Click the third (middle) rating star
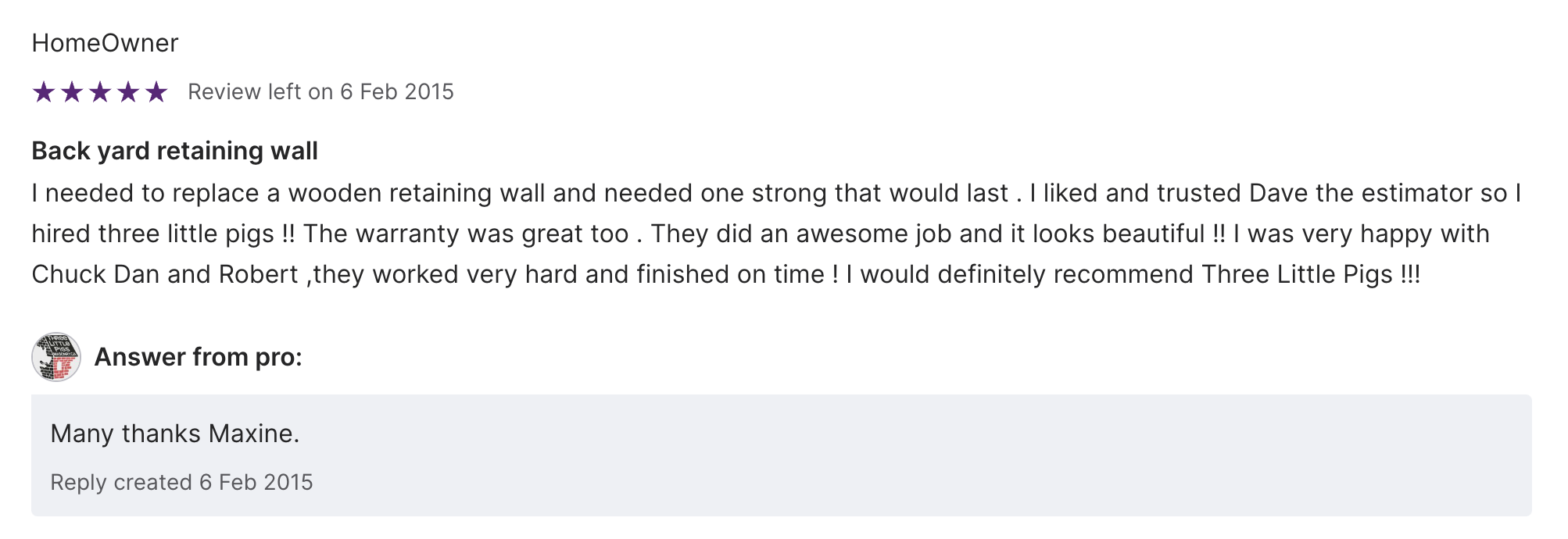 (x=100, y=92)
